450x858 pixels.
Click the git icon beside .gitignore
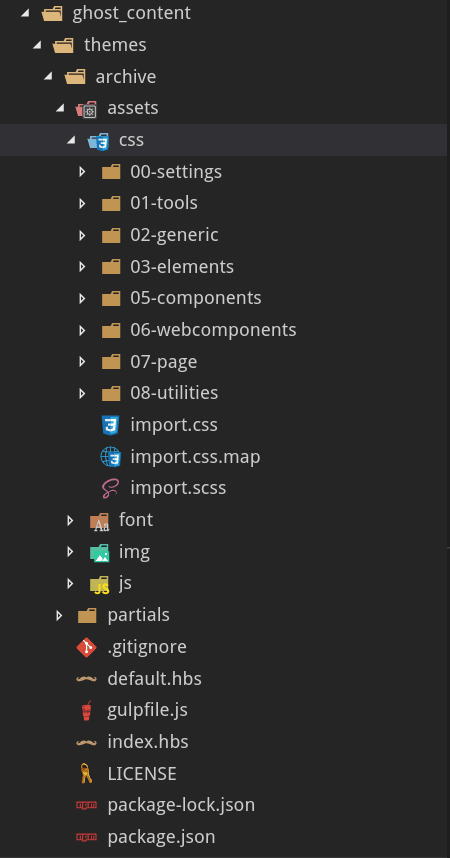tap(86, 647)
